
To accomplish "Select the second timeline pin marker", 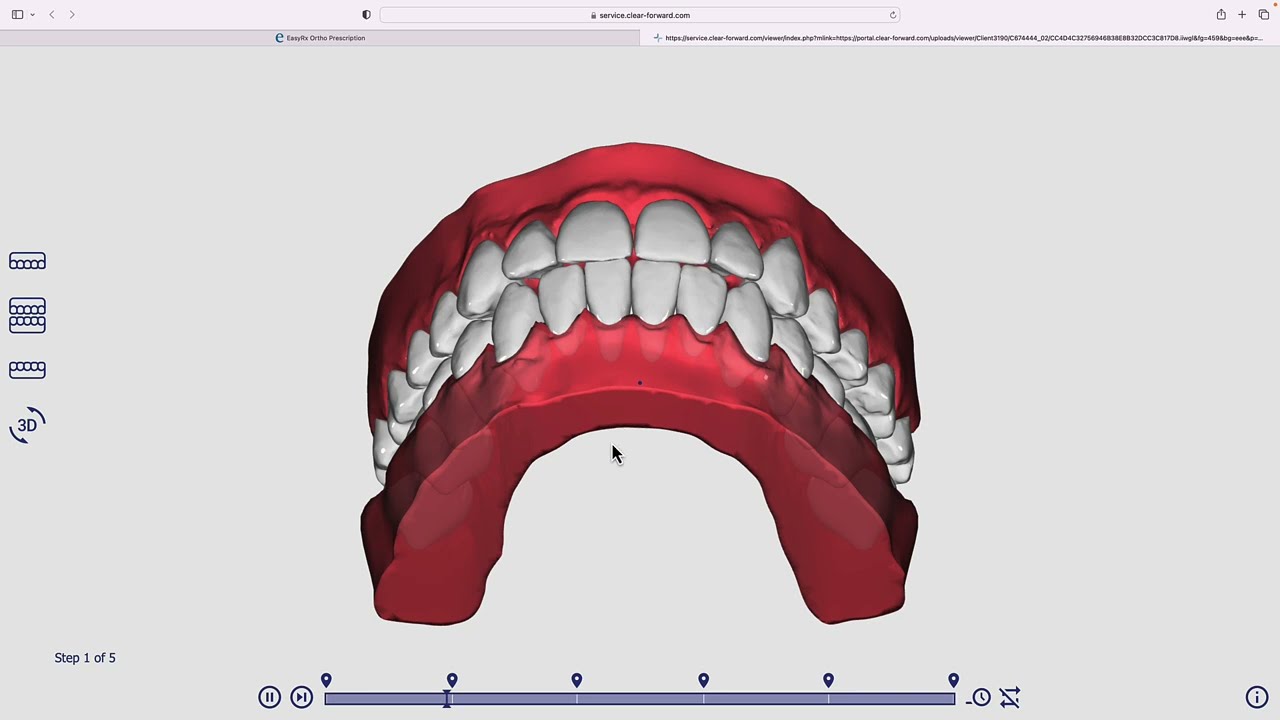I will (452, 680).
